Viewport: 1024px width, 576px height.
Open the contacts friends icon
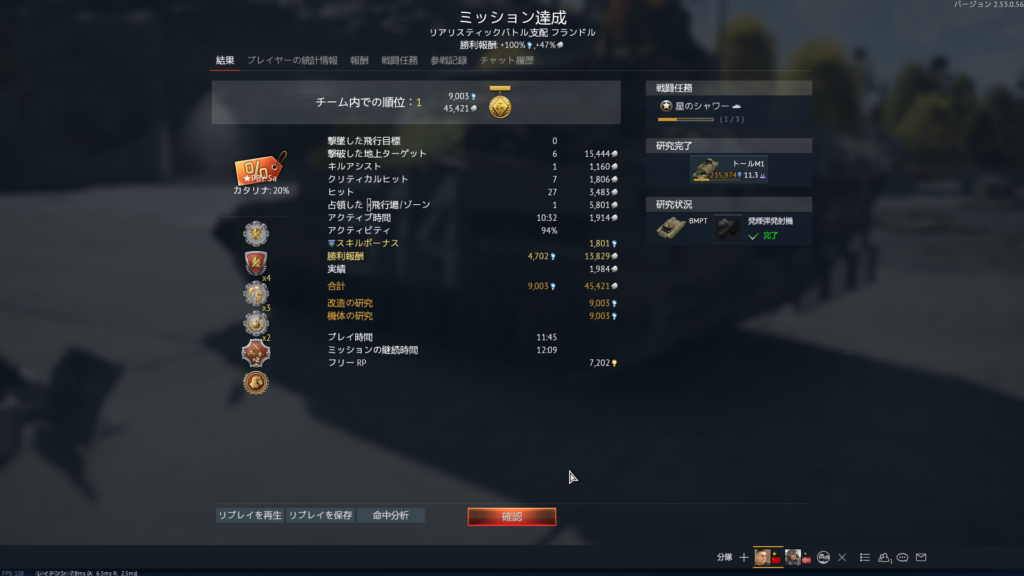884,557
